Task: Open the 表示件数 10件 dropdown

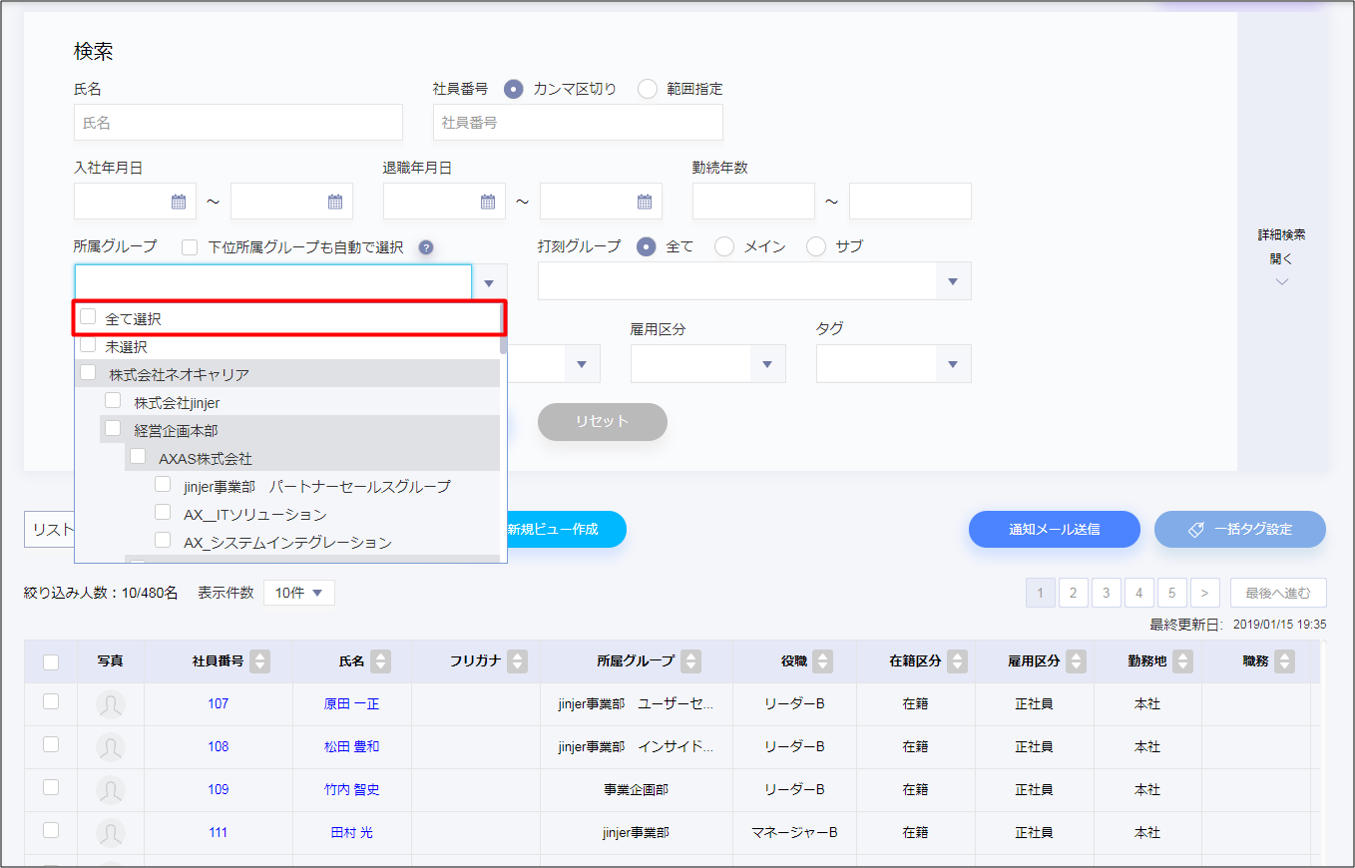Action: [x=299, y=593]
